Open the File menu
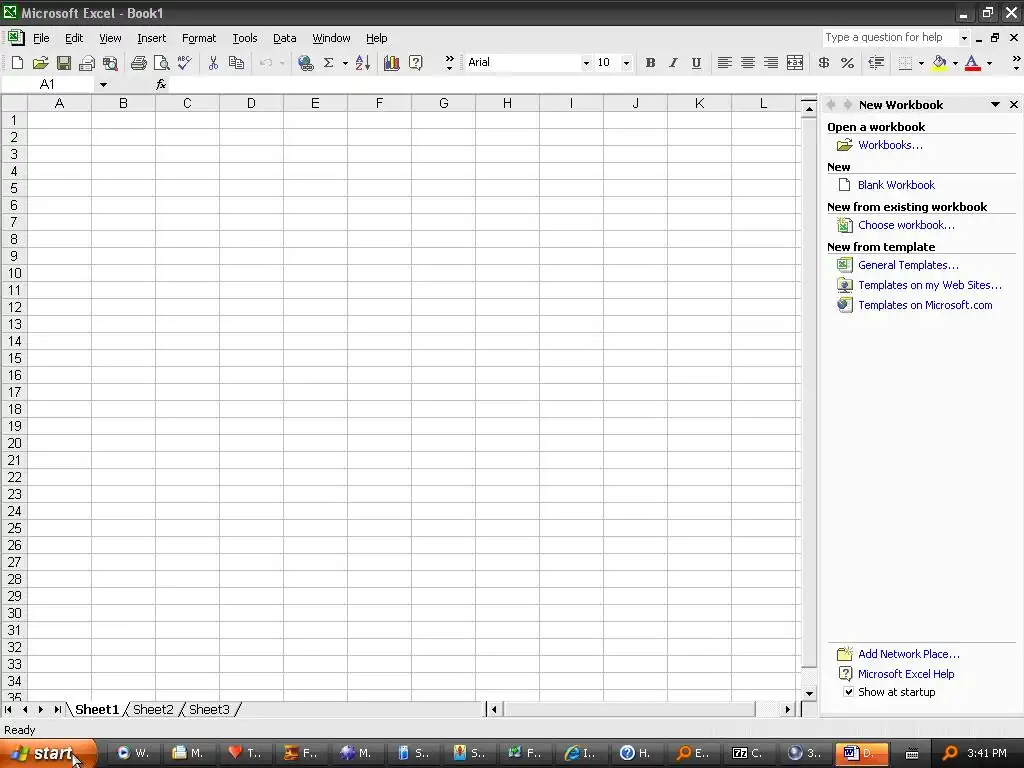This screenshot has width=1024, height=768. point(41,38)
